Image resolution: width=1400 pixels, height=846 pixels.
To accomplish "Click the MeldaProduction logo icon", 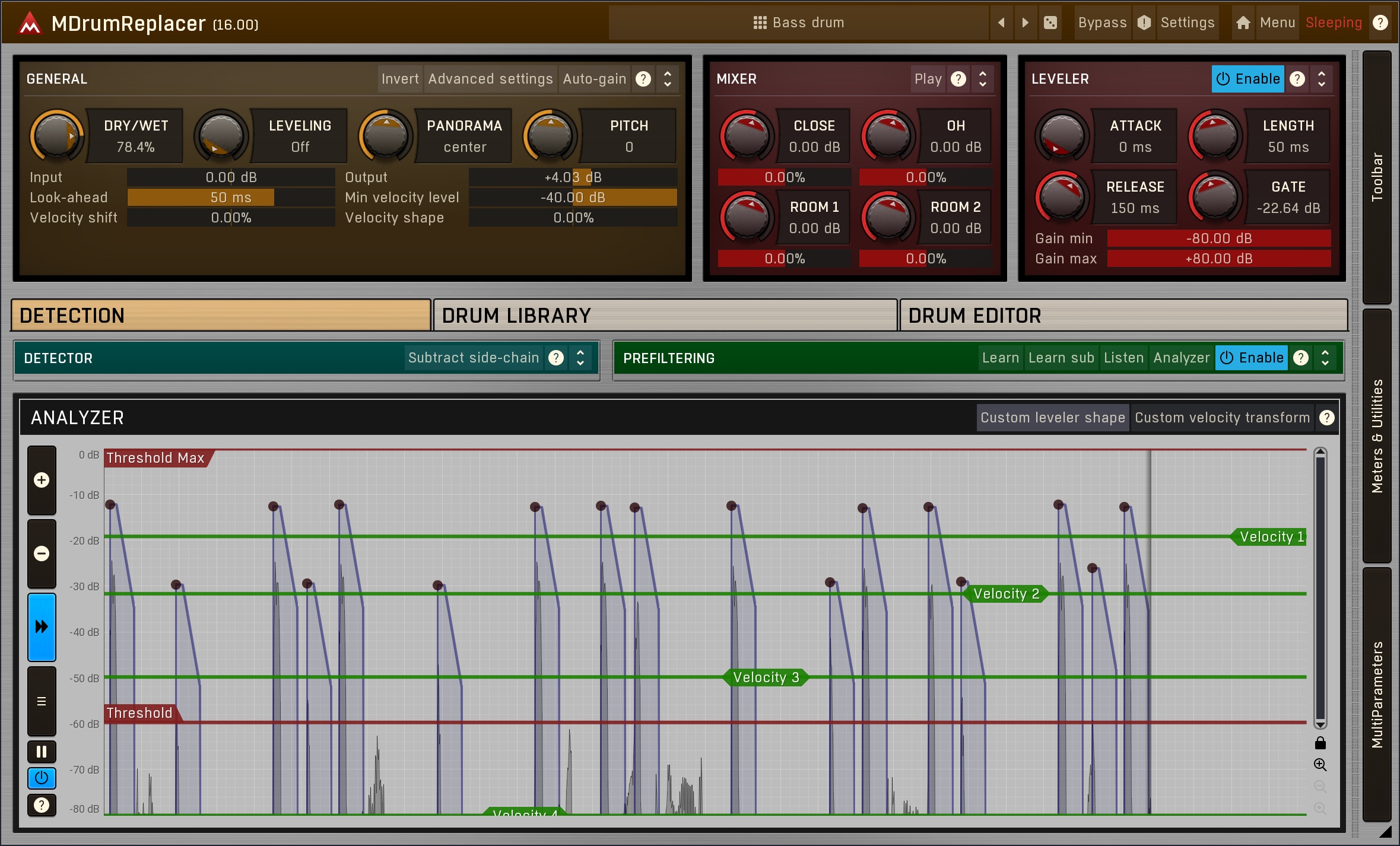I will pos(30,23).
